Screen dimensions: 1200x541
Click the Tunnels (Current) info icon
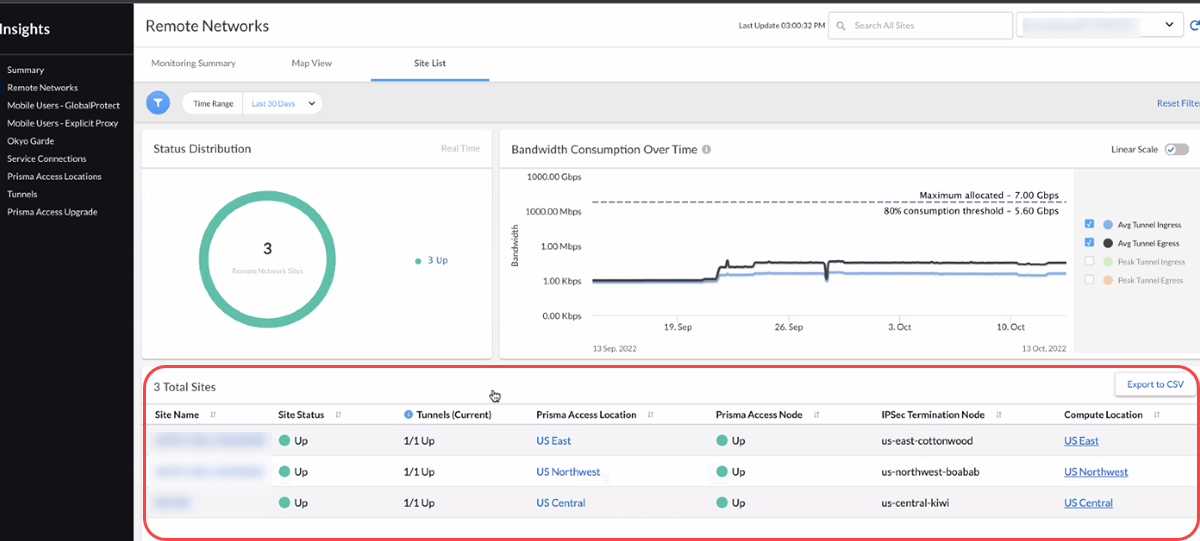pos(408,415)
